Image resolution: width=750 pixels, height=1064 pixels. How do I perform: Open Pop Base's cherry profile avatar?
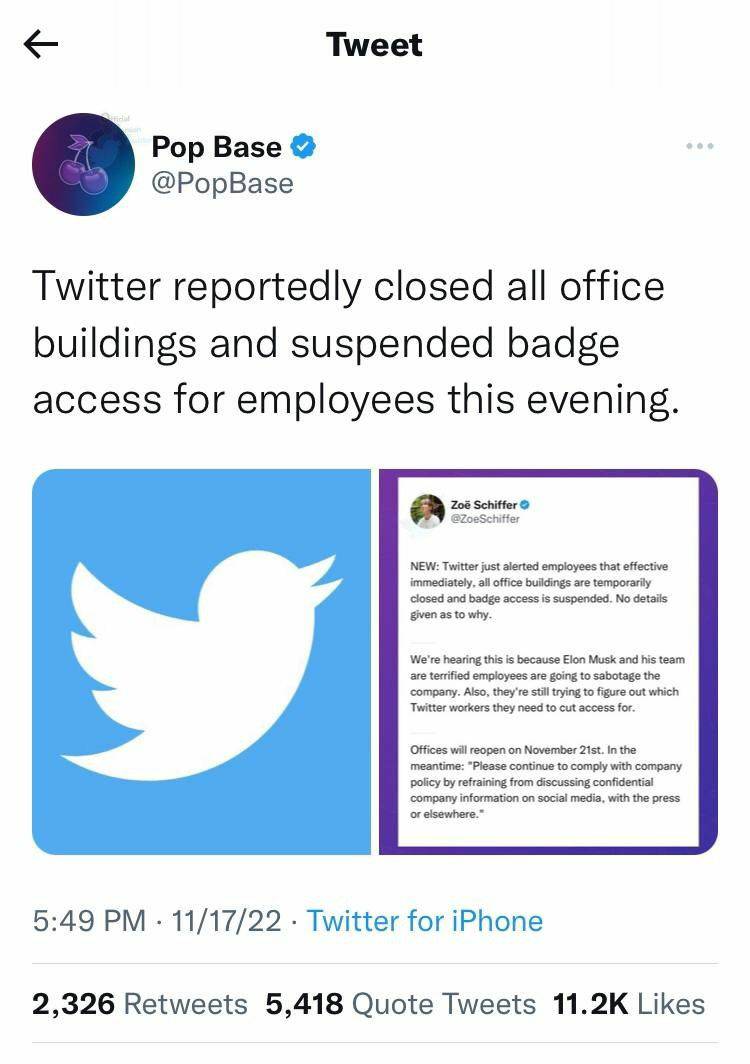(83, 164)
